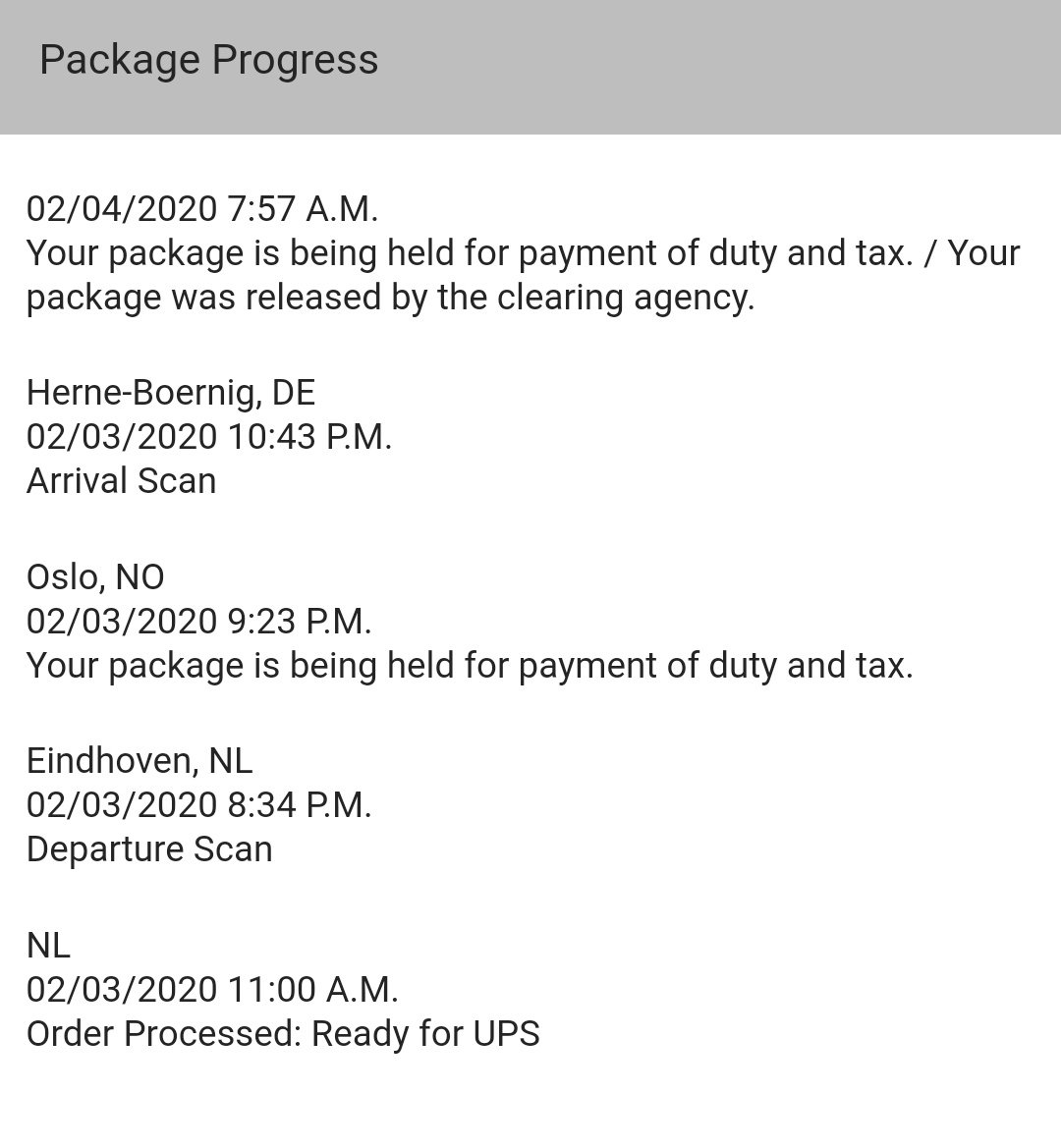Click the 02/03/2020 10:43 P.M. timestamp

pyautogui.click(x=209, y=436)
